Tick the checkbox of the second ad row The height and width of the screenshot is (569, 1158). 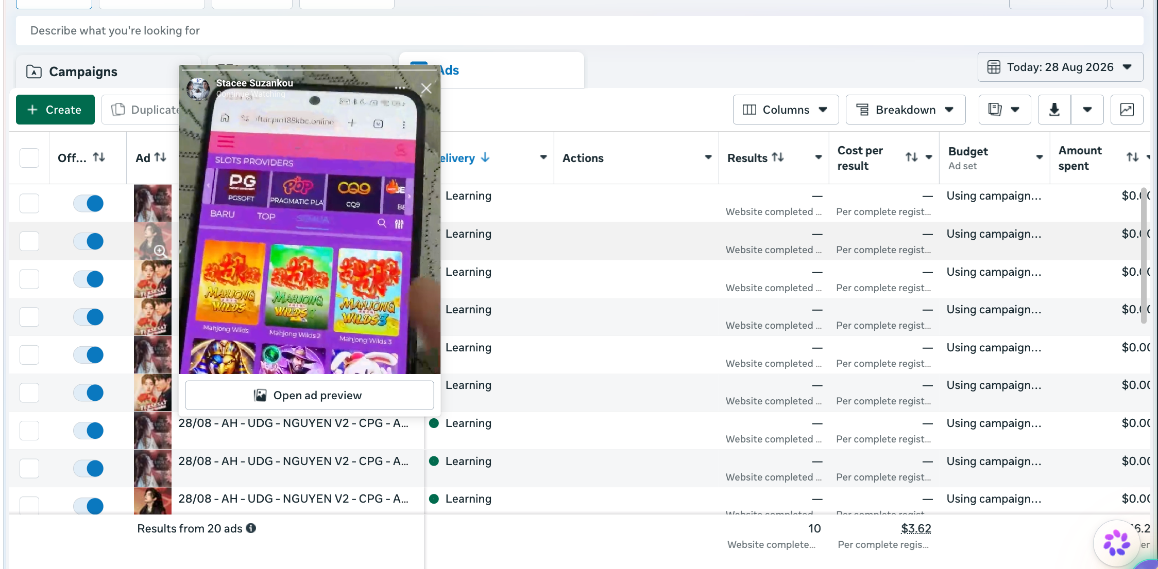pyautogui.click(x=29, y=241)
